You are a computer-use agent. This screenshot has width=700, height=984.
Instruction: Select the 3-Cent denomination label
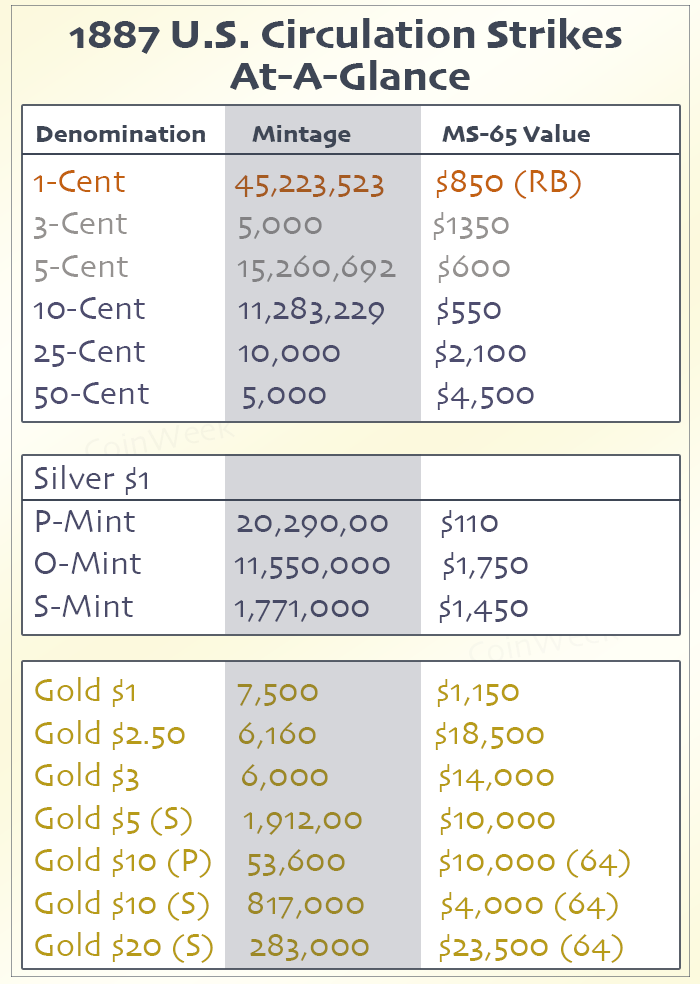tap(80, 225)
